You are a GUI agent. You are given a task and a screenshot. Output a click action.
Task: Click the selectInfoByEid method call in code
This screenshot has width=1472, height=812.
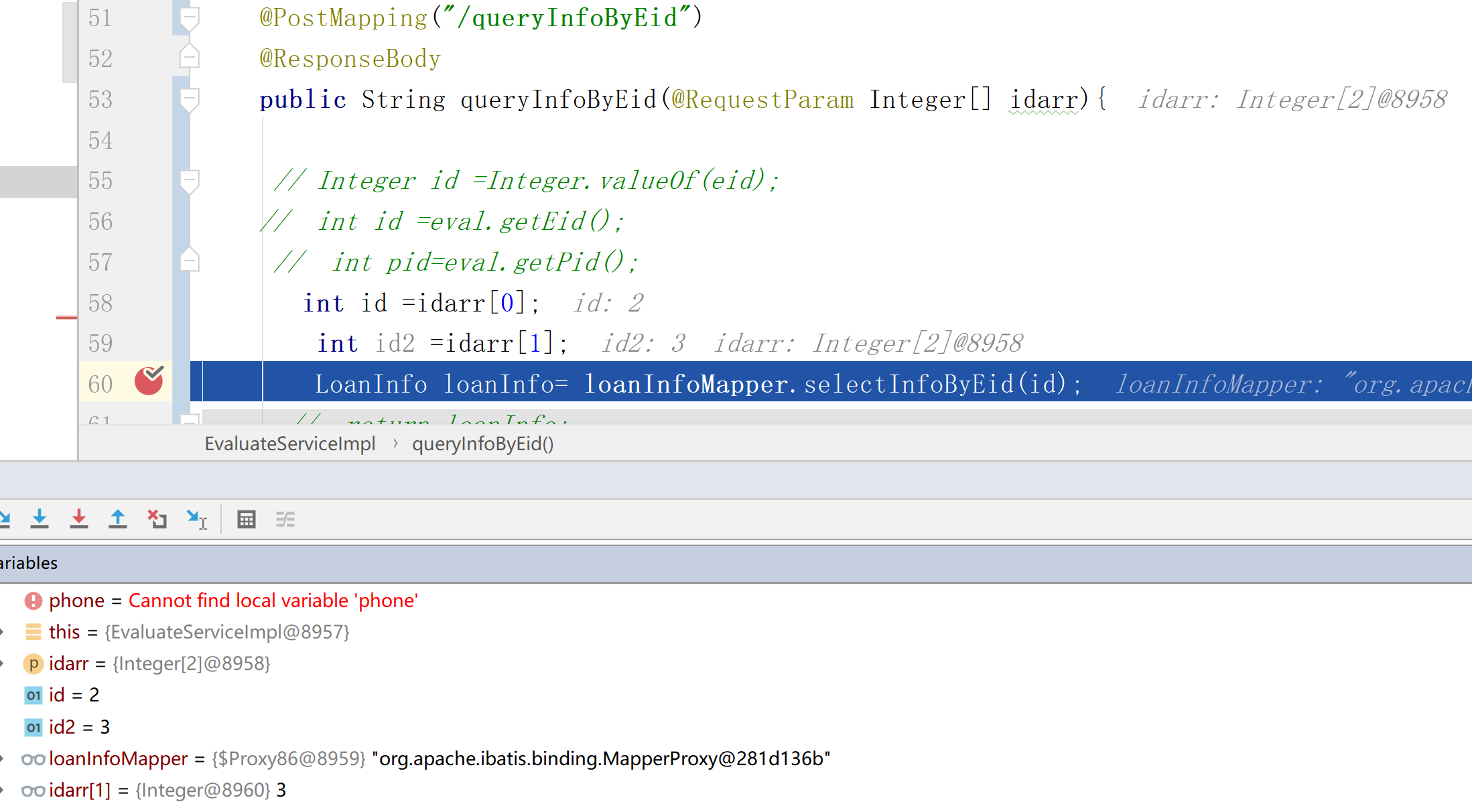coord(908,384)
